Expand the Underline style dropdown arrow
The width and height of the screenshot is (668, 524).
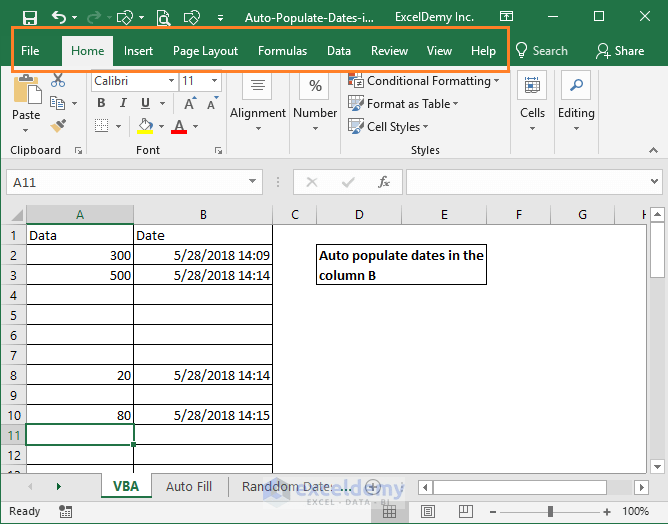click(162, 103)
